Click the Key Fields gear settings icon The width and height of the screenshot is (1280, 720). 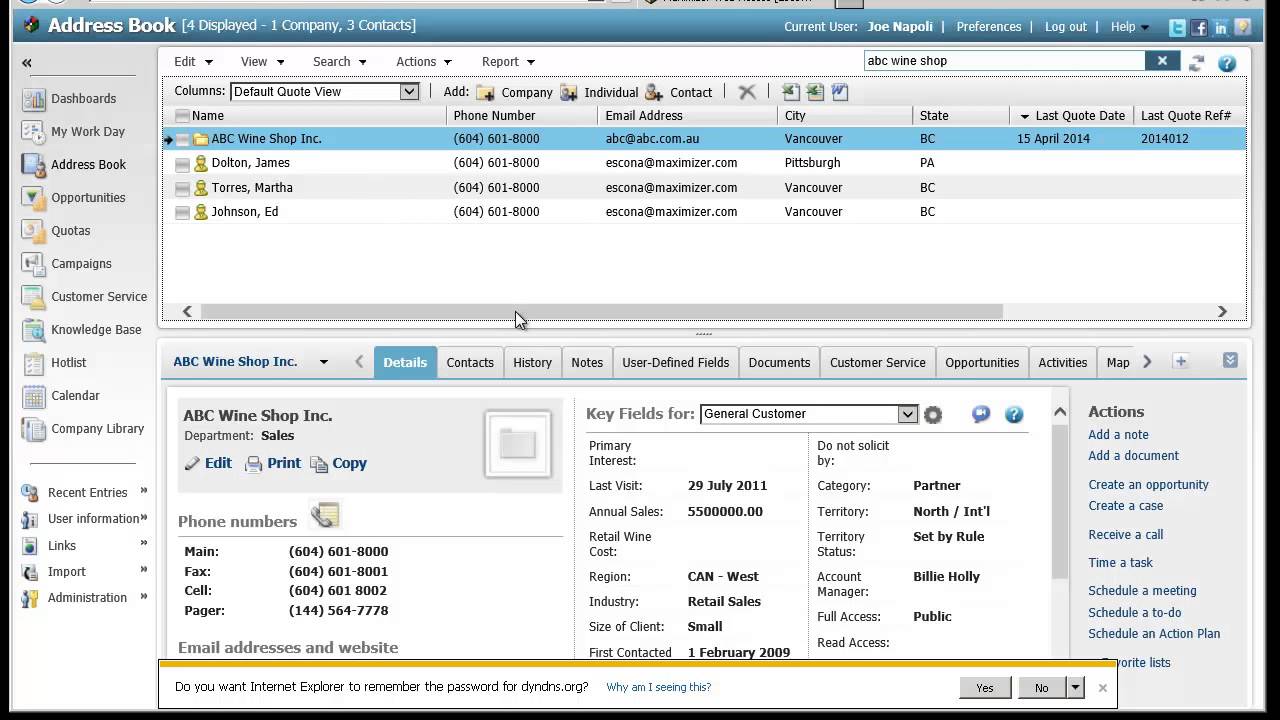933,414
